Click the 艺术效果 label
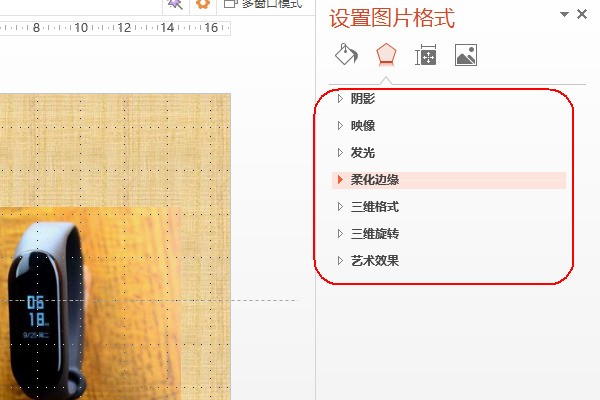 click(375, 261)
